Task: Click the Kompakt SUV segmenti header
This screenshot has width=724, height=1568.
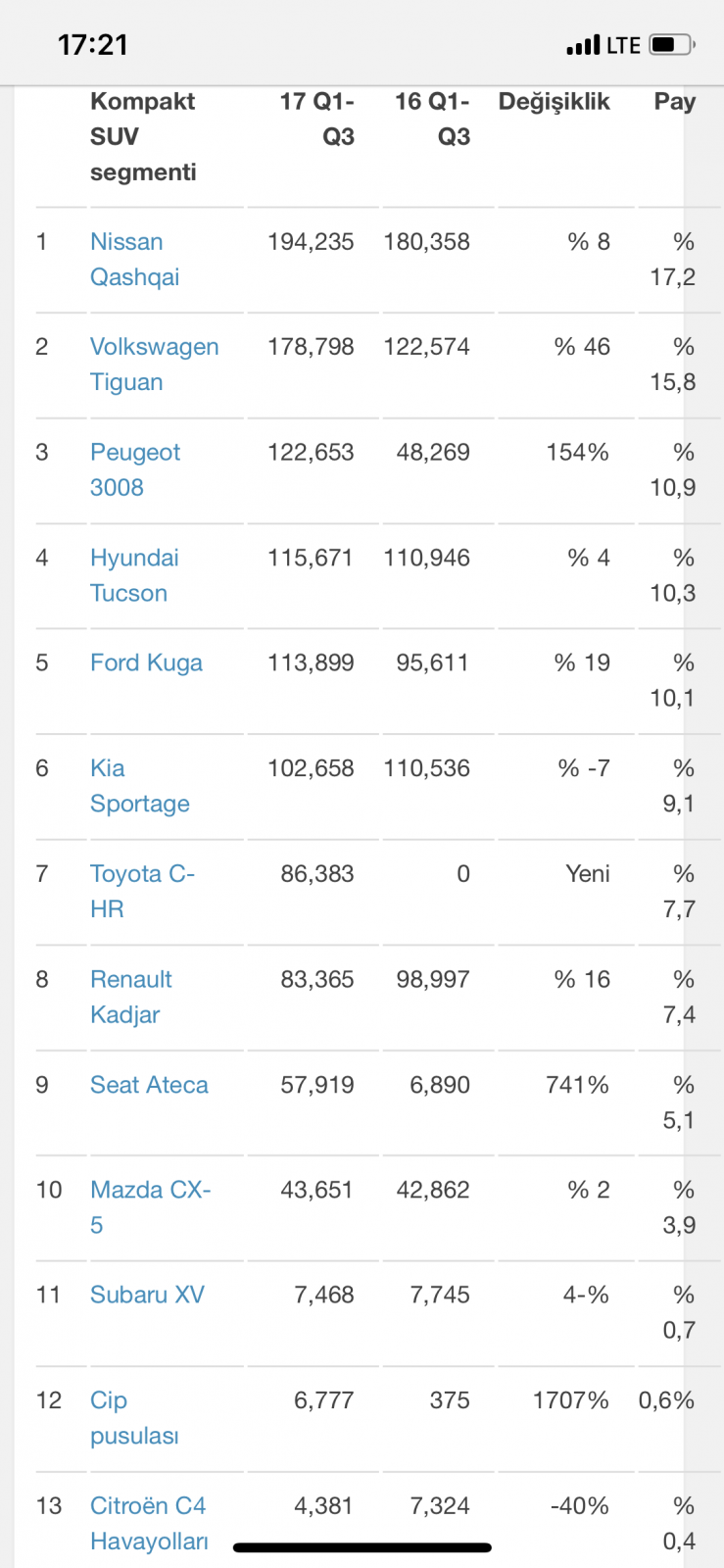Action: 143,136
